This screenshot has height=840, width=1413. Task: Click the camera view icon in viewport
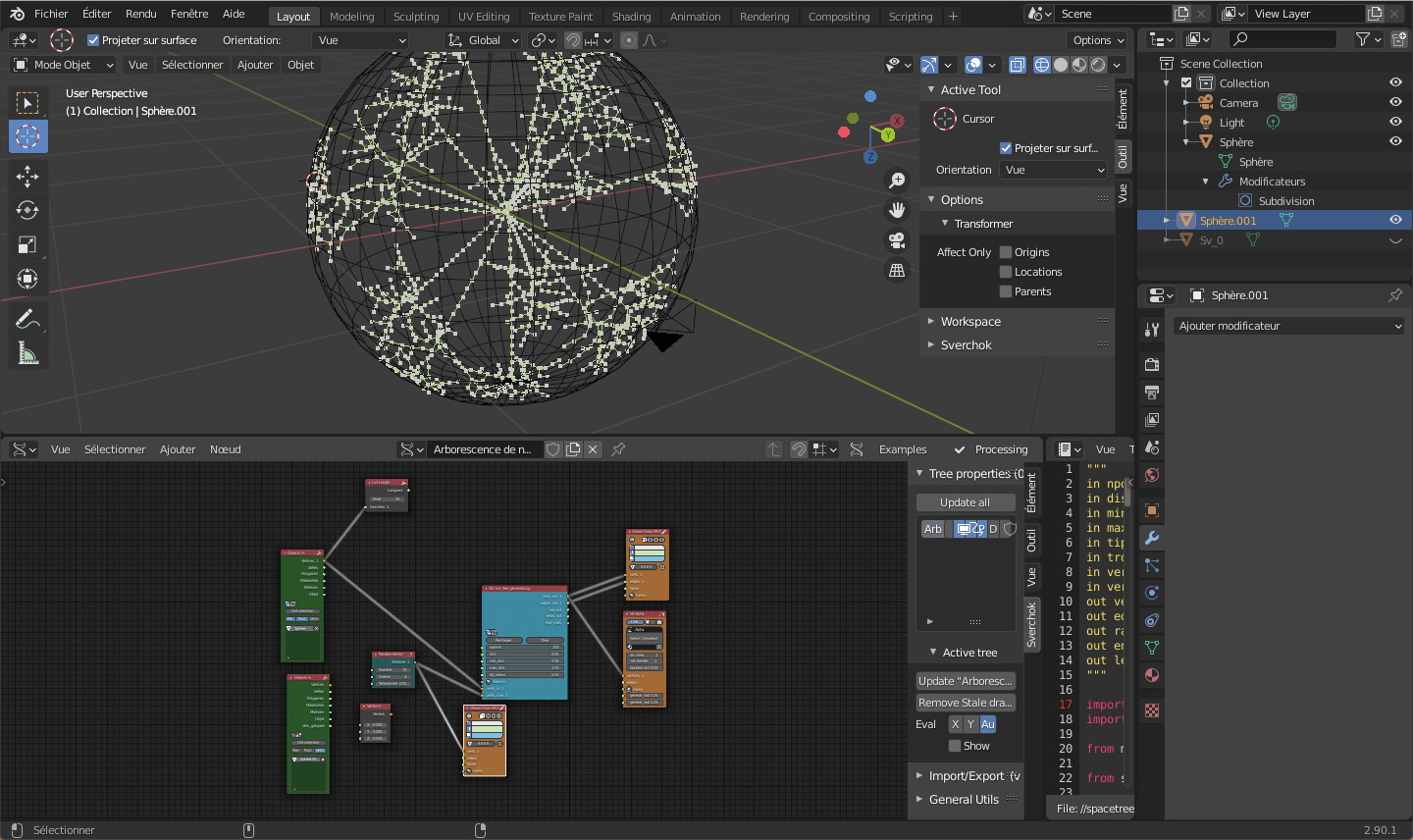click(897, 240)
